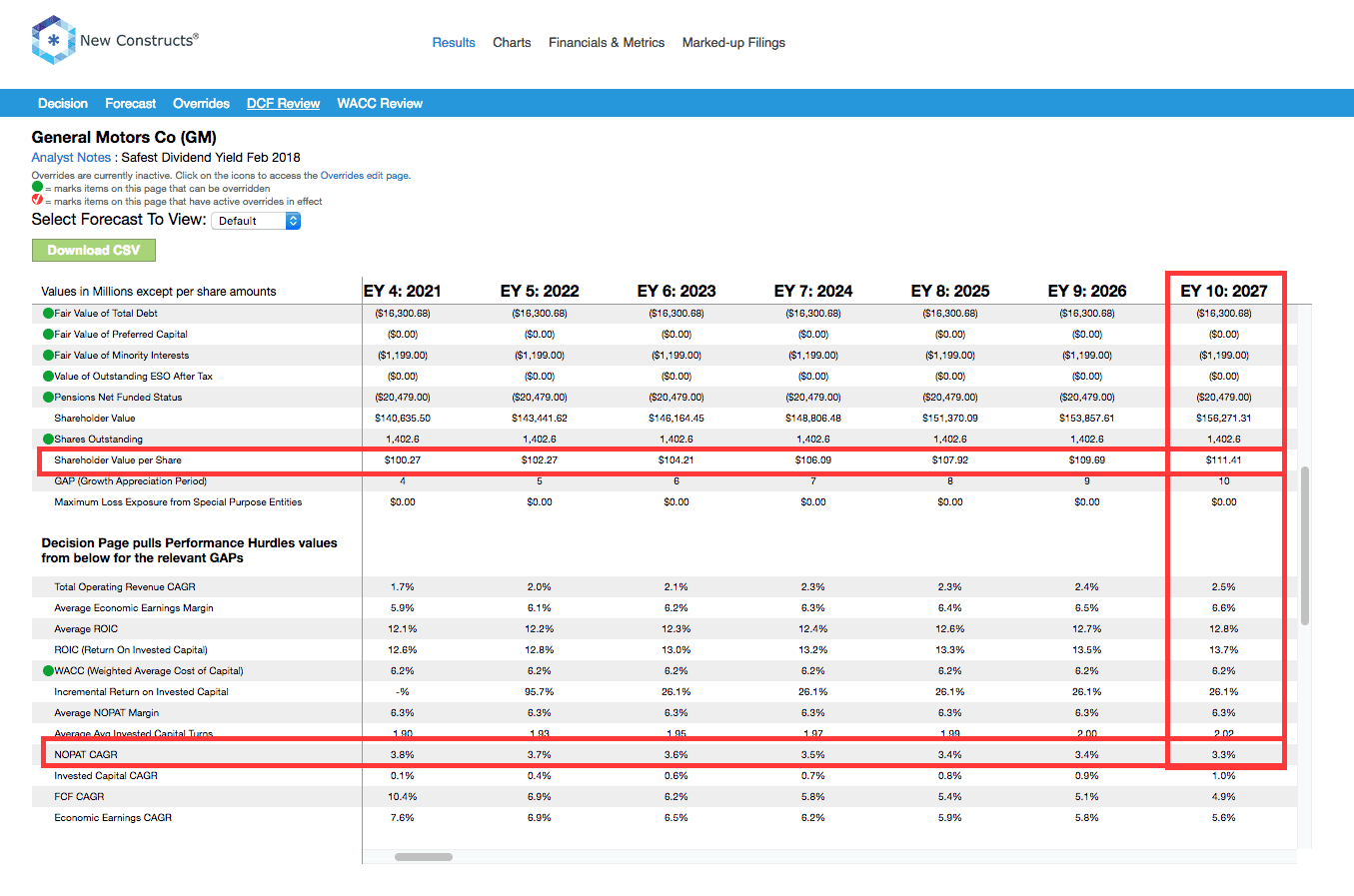The width and height of the screenshot is (1354, 896).
Task: Click the $156,271.31 shareholder value cell
Action: click(x=1224, y=419)
